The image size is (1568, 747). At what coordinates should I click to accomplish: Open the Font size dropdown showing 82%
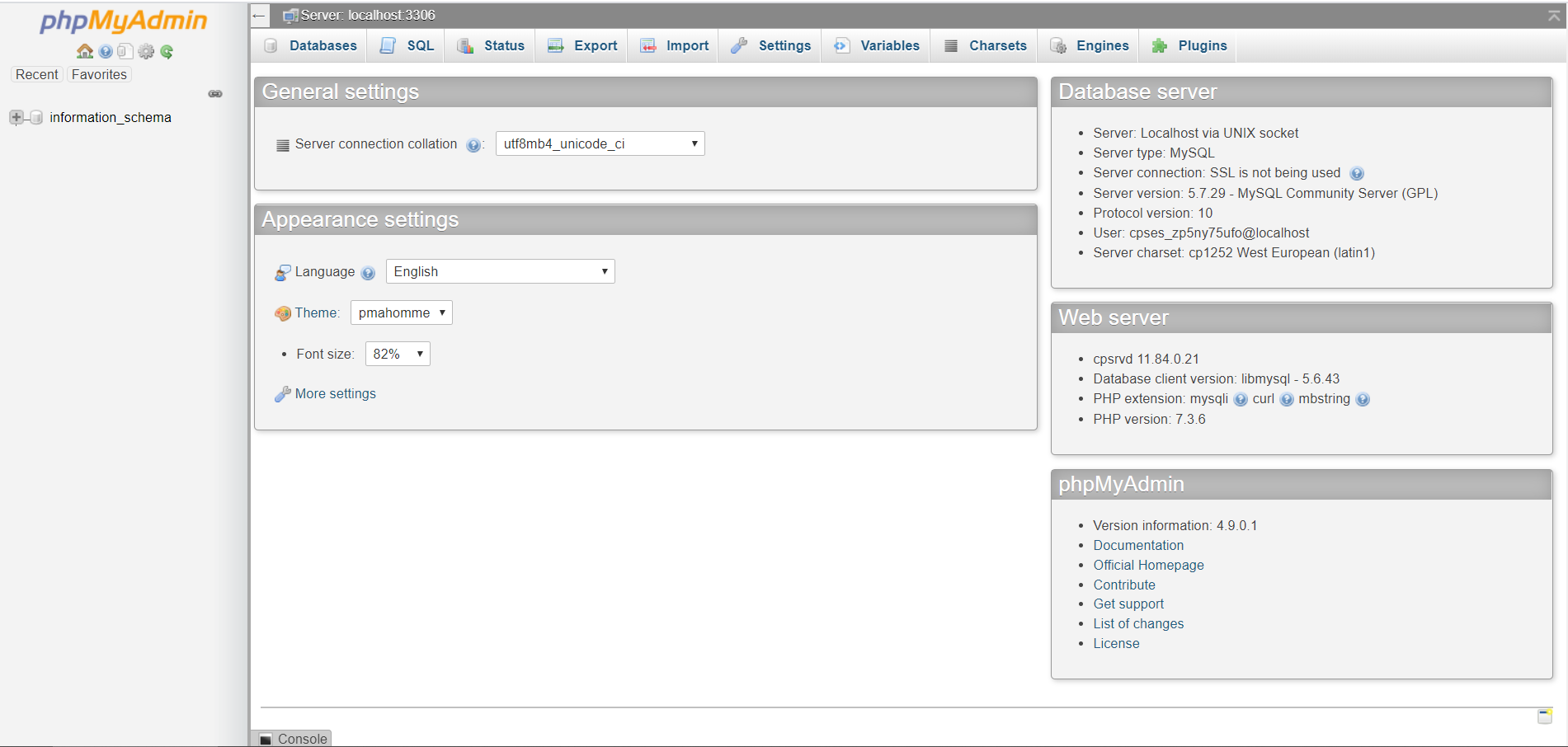coord(398,355)
